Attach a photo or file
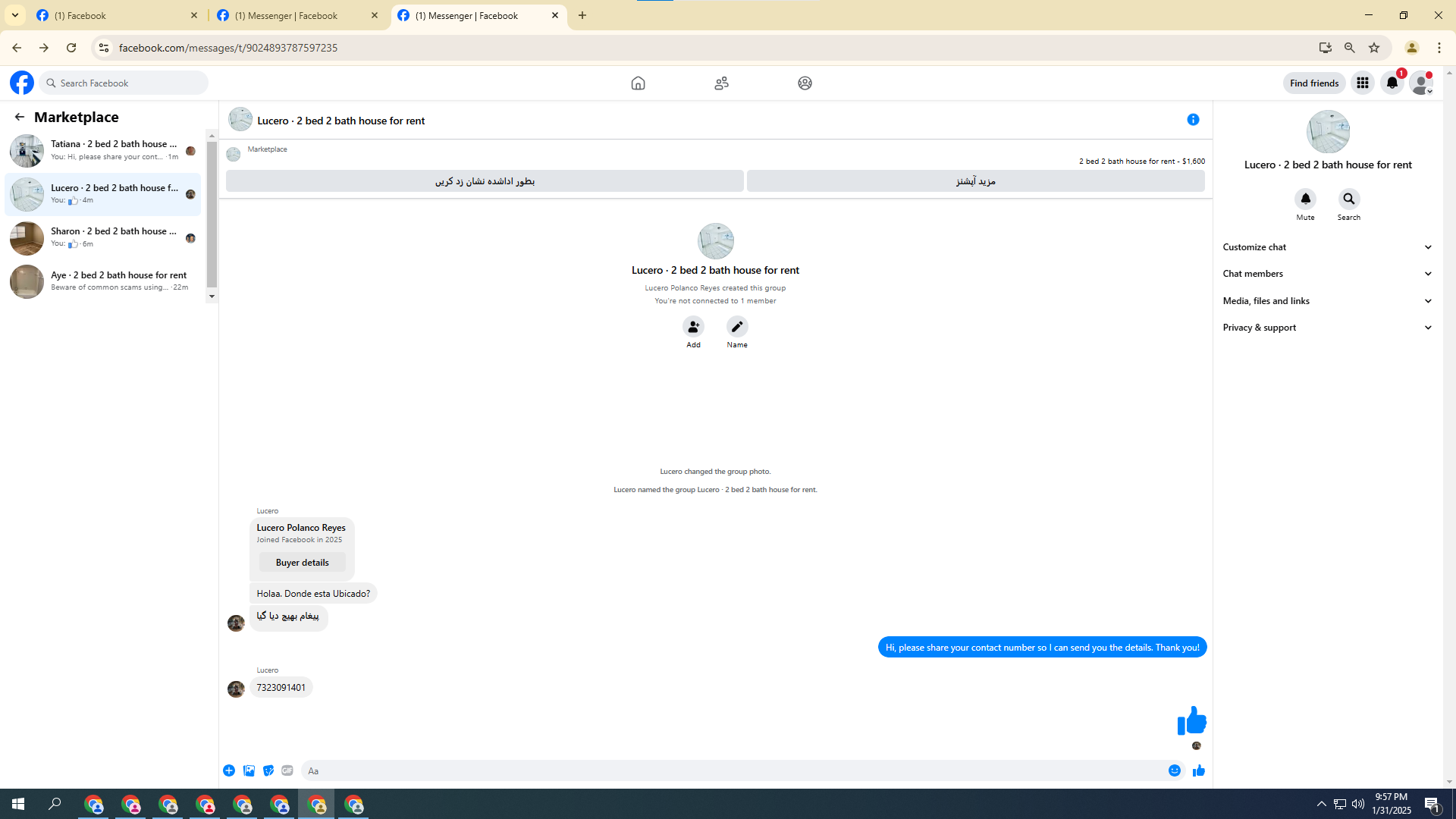1456x819 pixels. (x=249, y=770)
